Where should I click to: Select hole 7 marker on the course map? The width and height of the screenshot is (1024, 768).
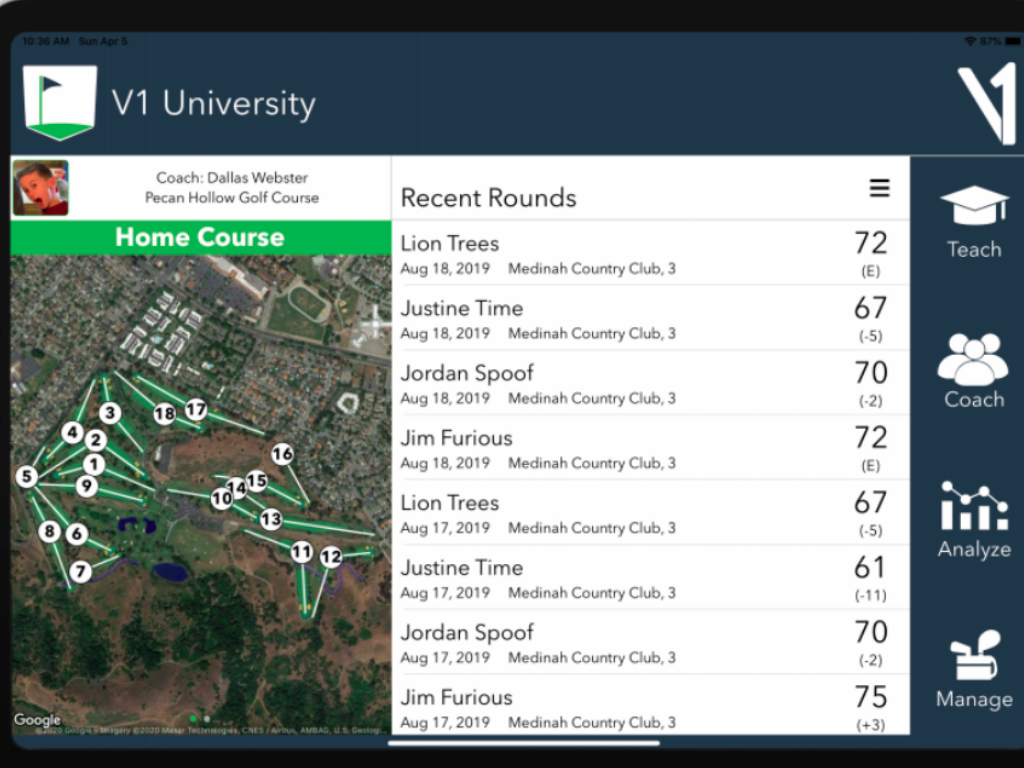(x=80, y=572)
